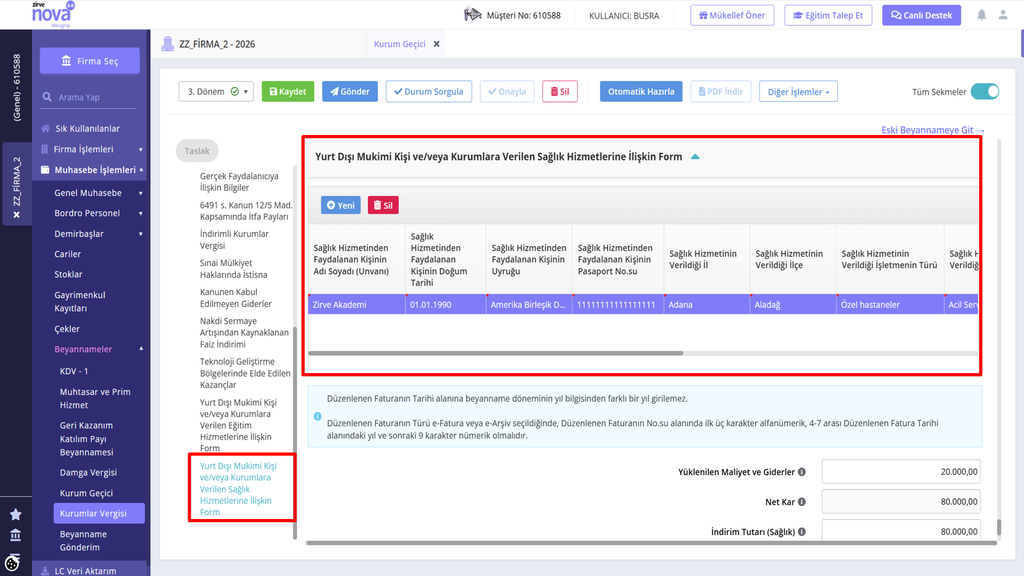Click the bank building icon in sidebar
This screenshot has height=576, width=1024.
16,536
